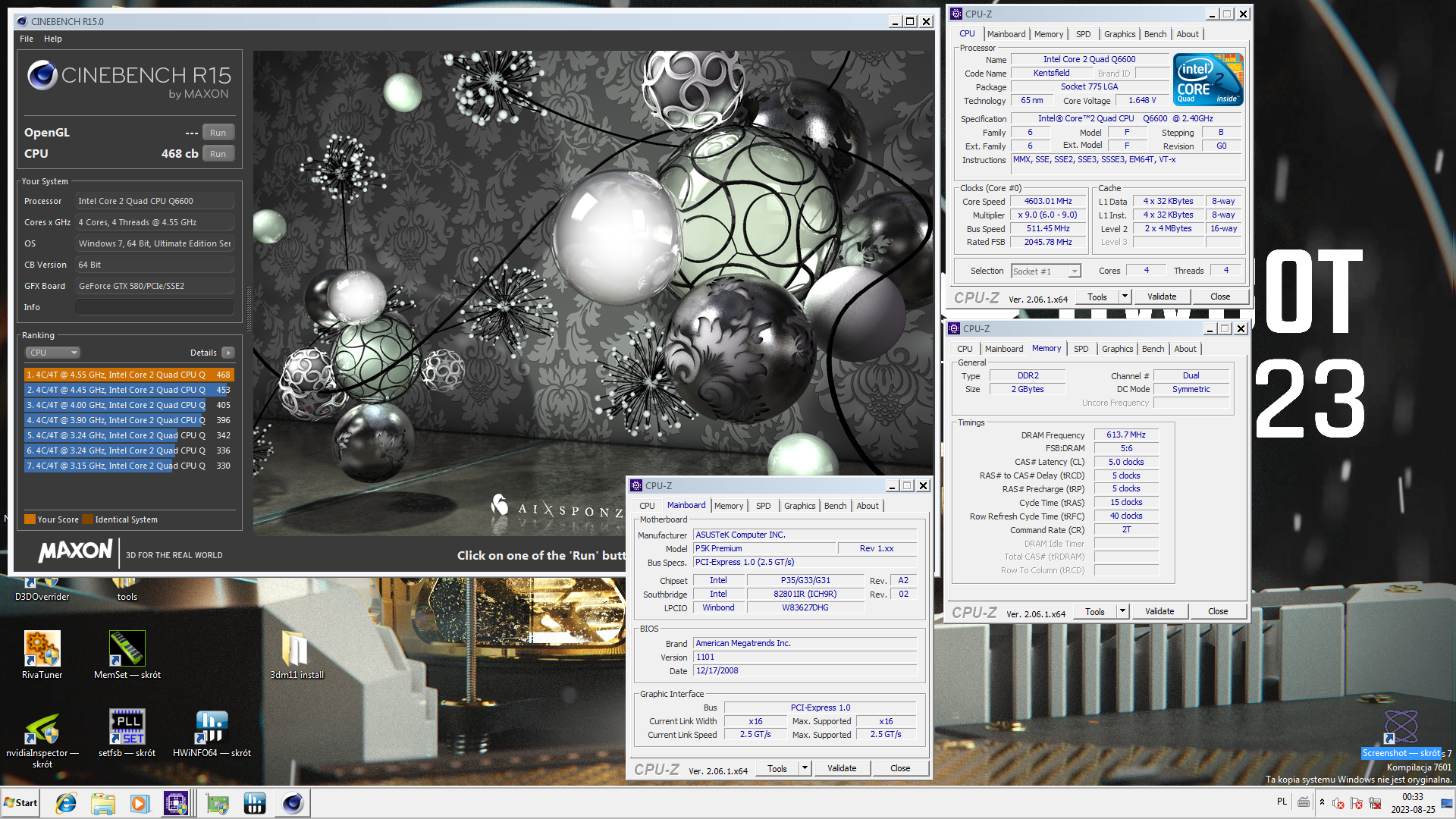The image size is (1456, 819).
Task: Open Graphics tab in the CPU-Z Memory window
Action: click(x=1117, y=349)
